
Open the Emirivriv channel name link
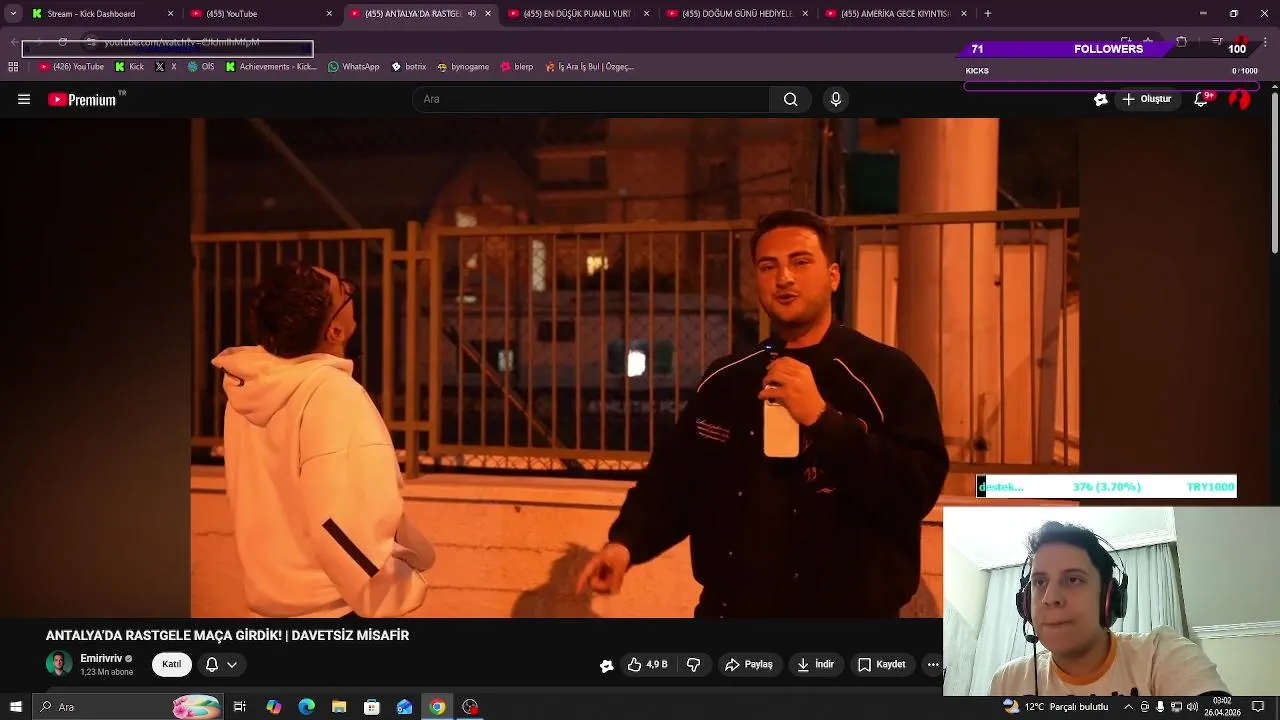pyautogui.click(x=101, y=659)
